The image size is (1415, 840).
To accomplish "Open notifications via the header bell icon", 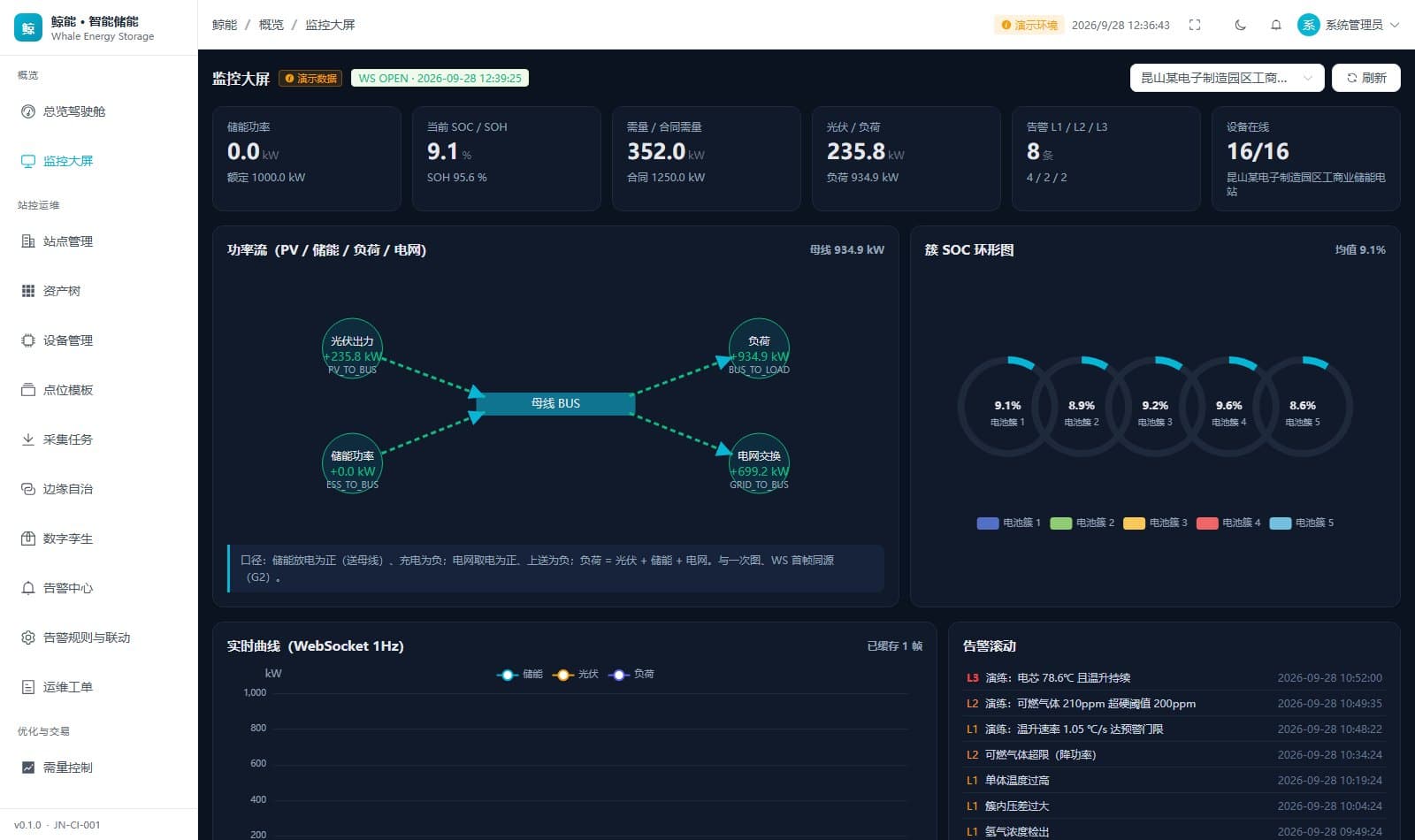I will tap(1276, 25).
